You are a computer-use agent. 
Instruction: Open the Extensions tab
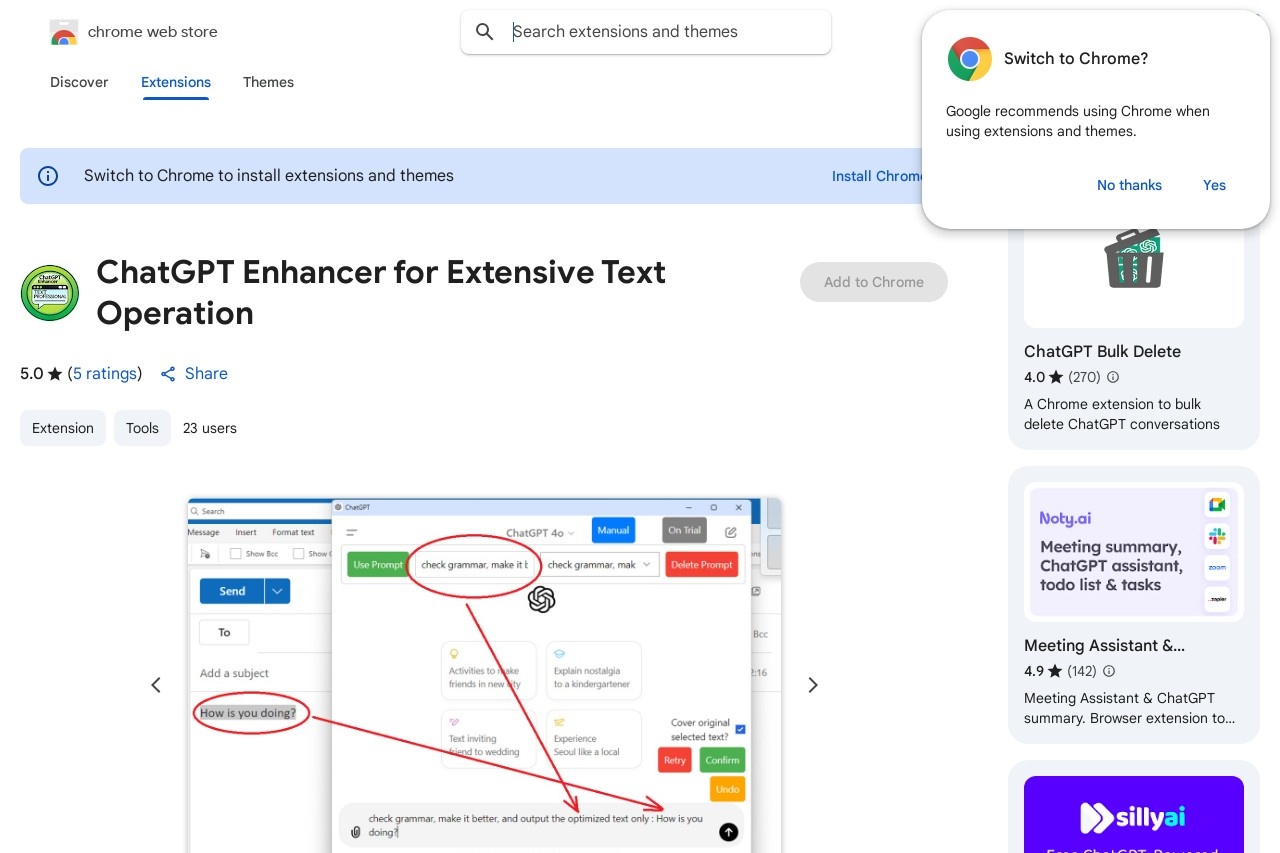click(x=176, y=82)
